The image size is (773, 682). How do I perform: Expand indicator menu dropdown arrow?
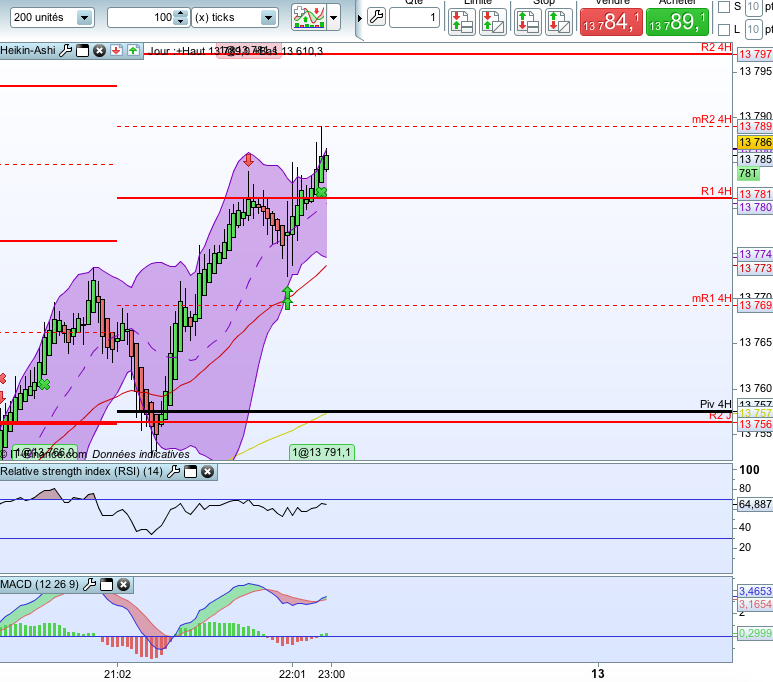click(x=334, y=18)
